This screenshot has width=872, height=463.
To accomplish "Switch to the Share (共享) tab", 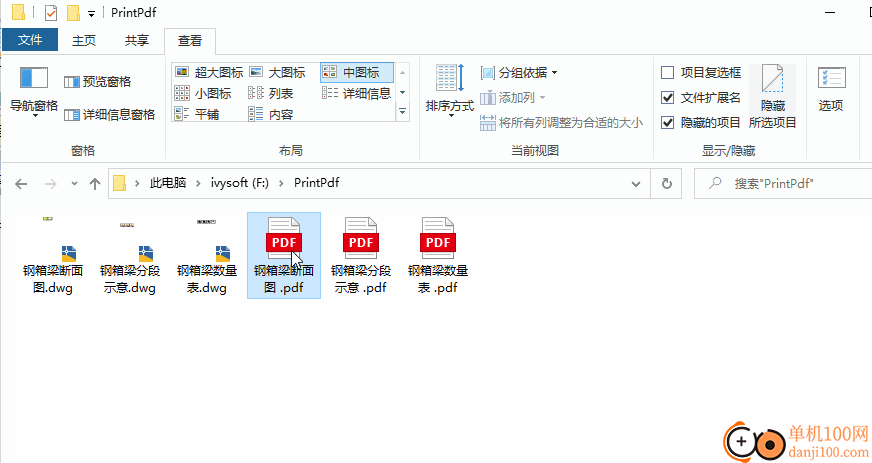I will click(x=137, y=41).
